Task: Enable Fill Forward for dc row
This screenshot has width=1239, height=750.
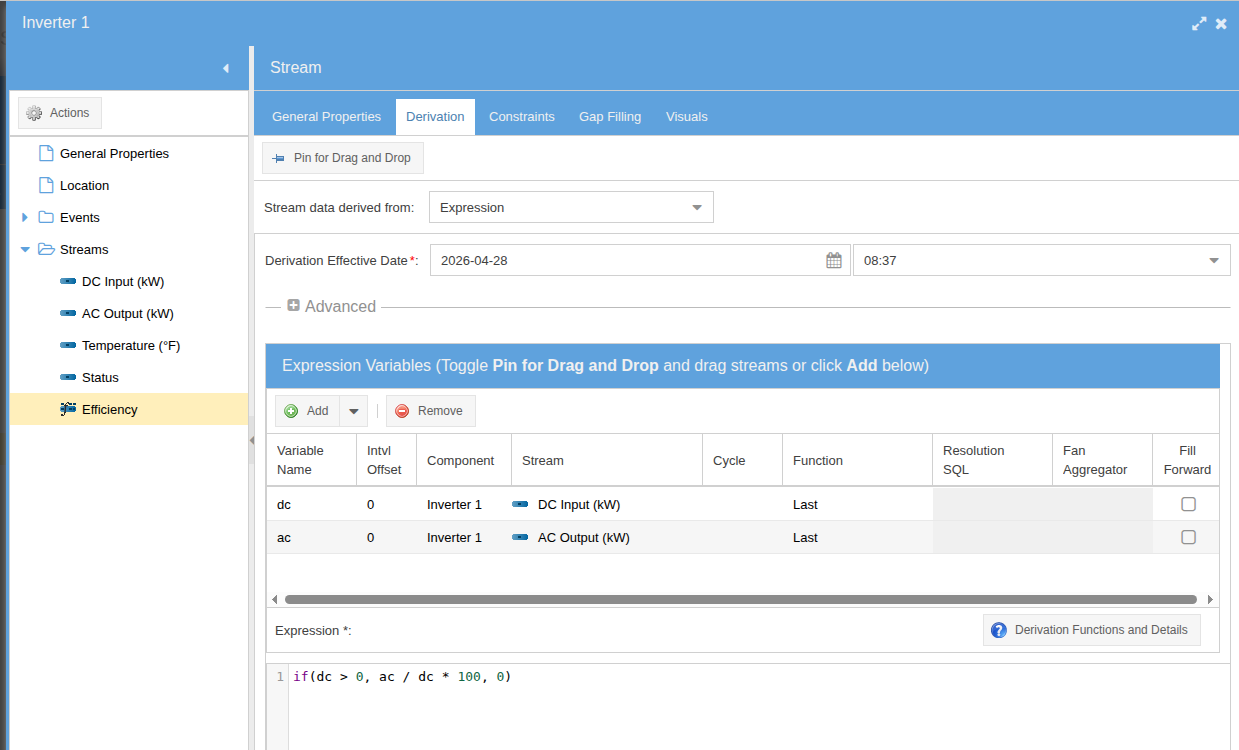Action: click(1188, 504)
